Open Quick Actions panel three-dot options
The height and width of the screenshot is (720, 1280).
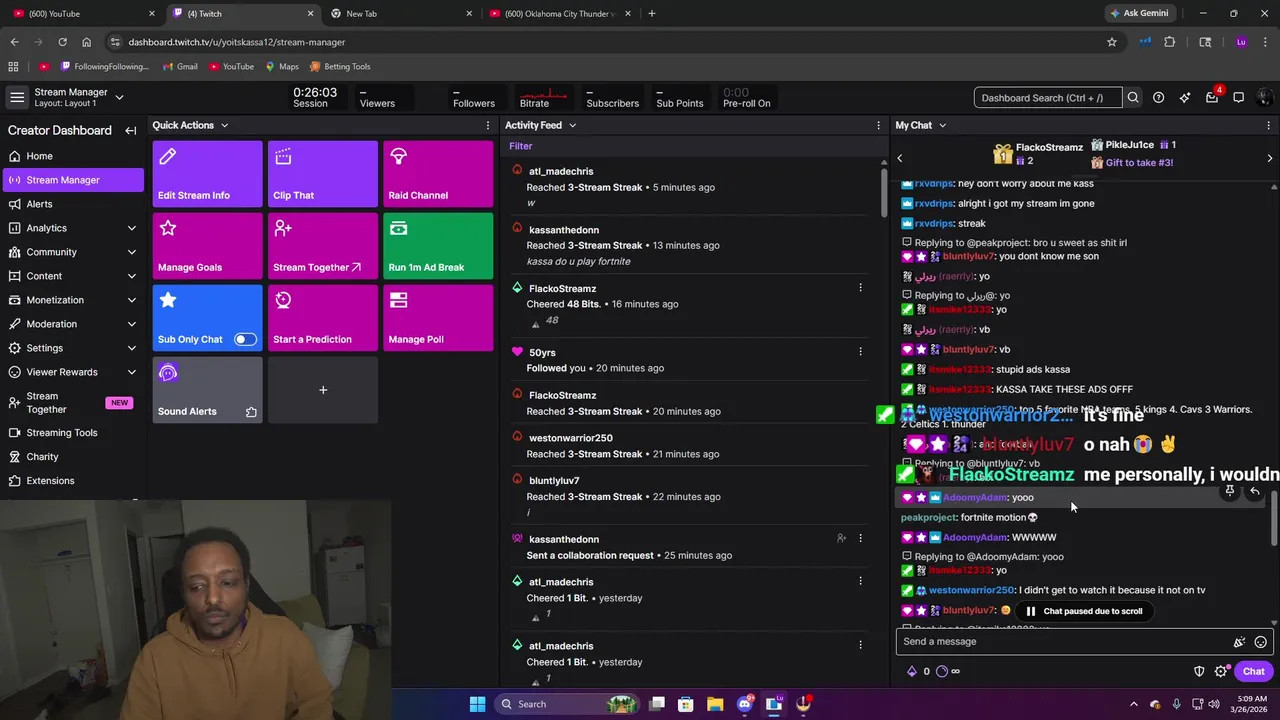(488, 125)
